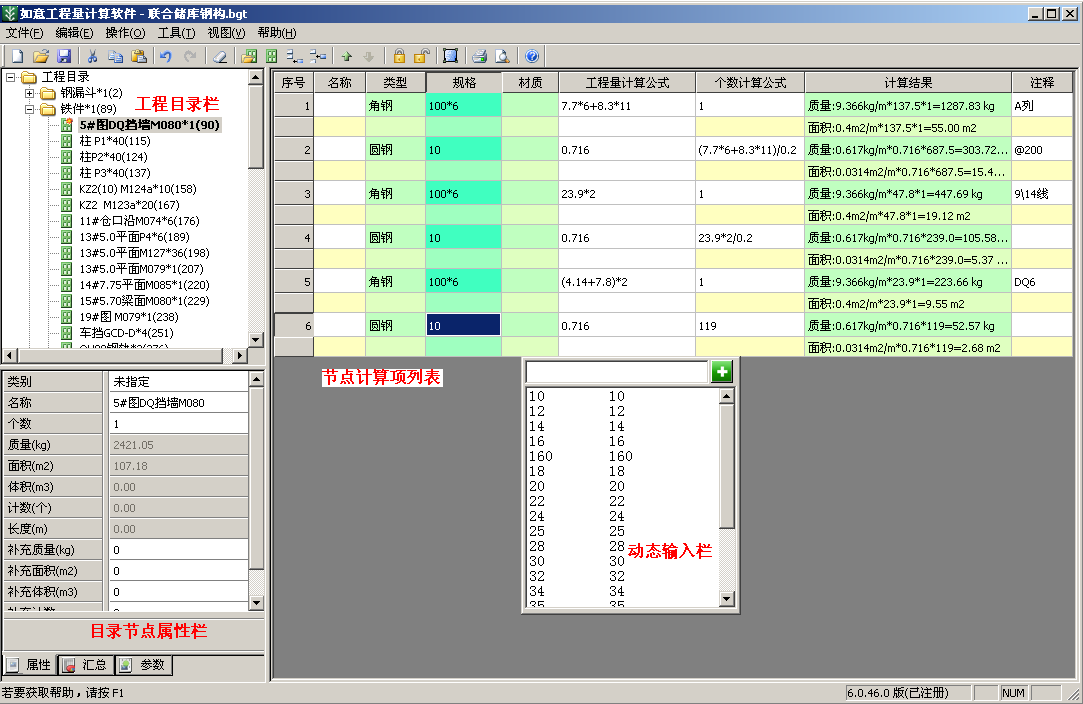
Task: Click formula cell (4.14+7.8)*2
Action: click(x=627, y=282)
